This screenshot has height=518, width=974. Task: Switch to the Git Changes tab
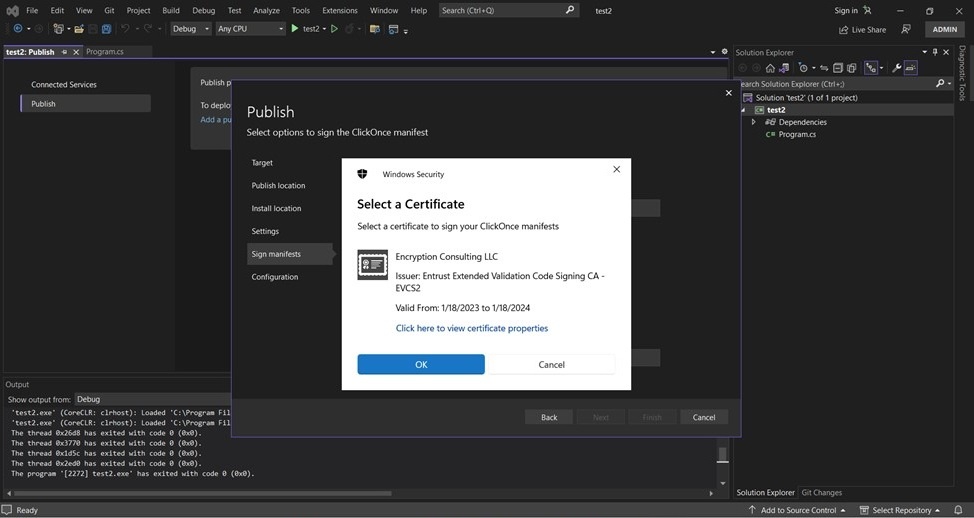click(821, 493)
